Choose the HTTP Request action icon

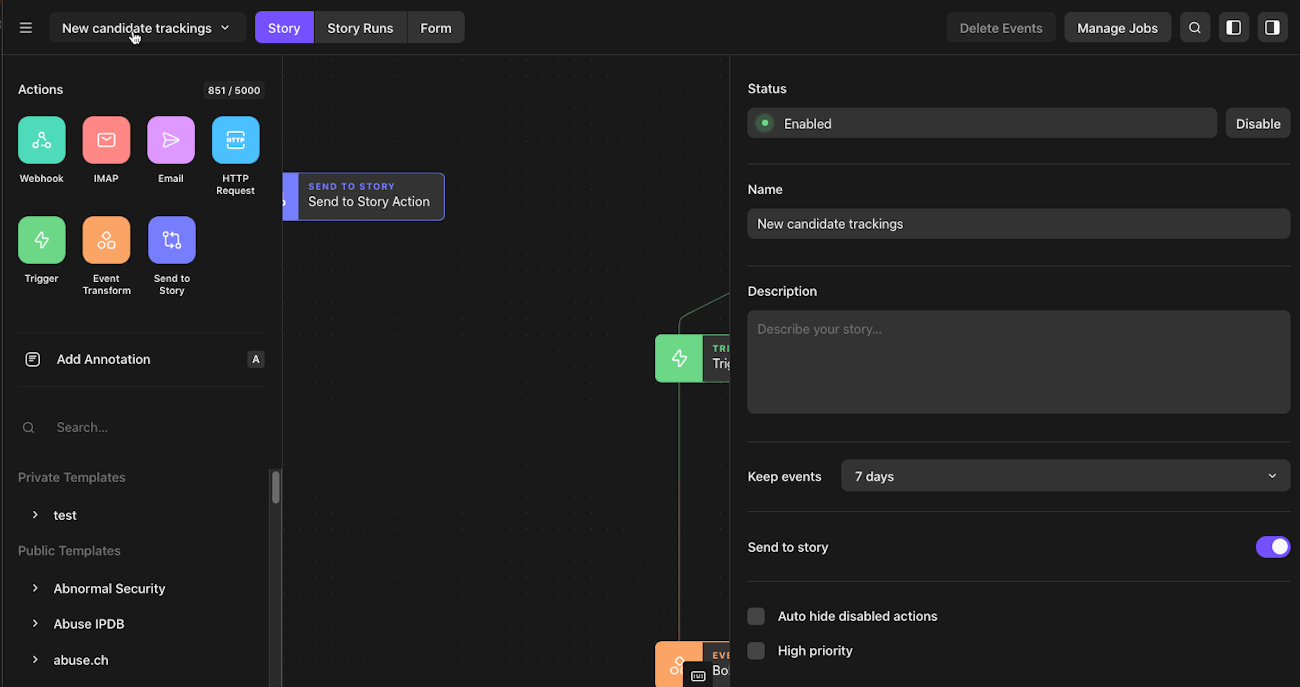click(x=236, y=140)
